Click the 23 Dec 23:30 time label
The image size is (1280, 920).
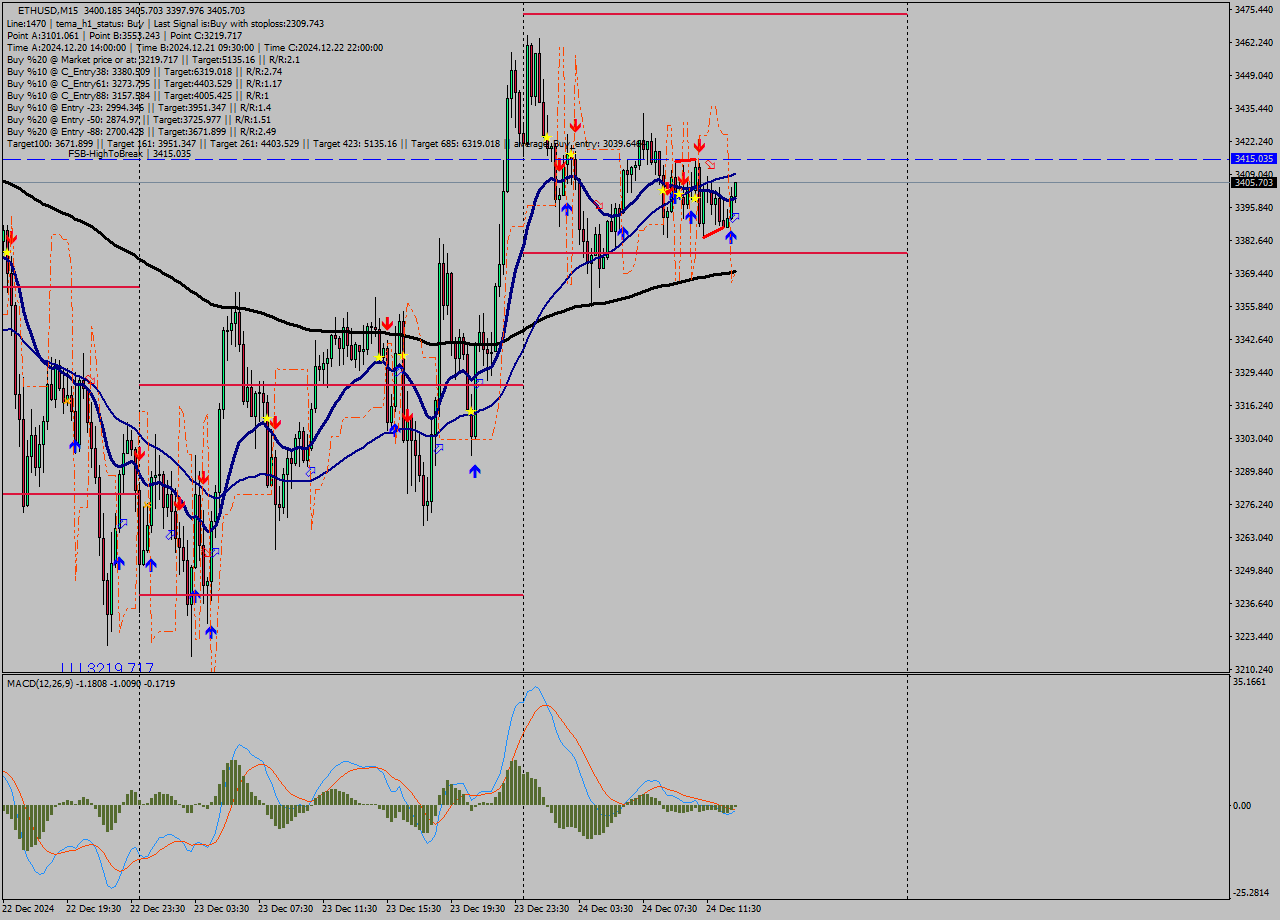541,909
